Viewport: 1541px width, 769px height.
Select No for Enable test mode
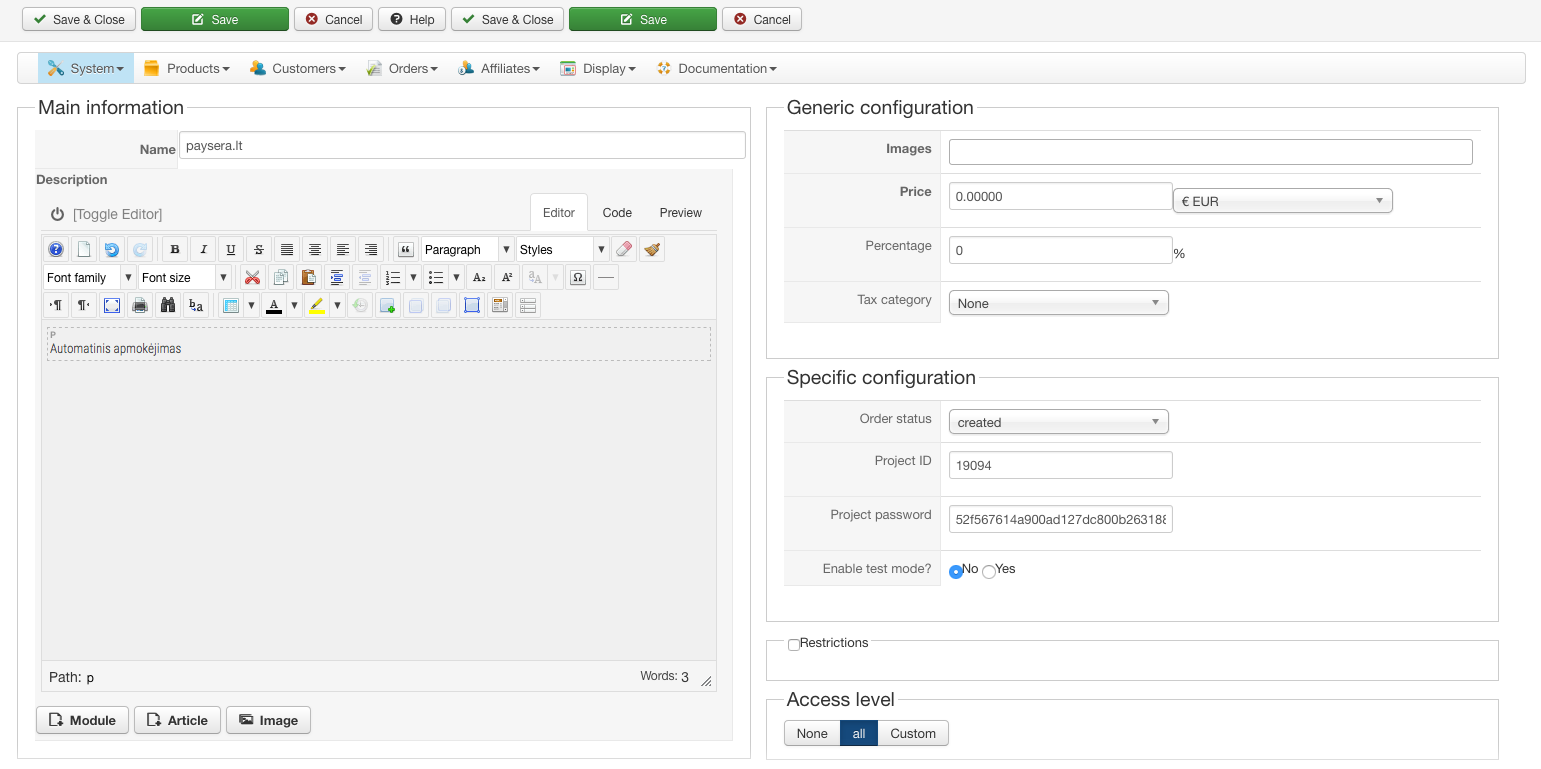coord(956,572)
